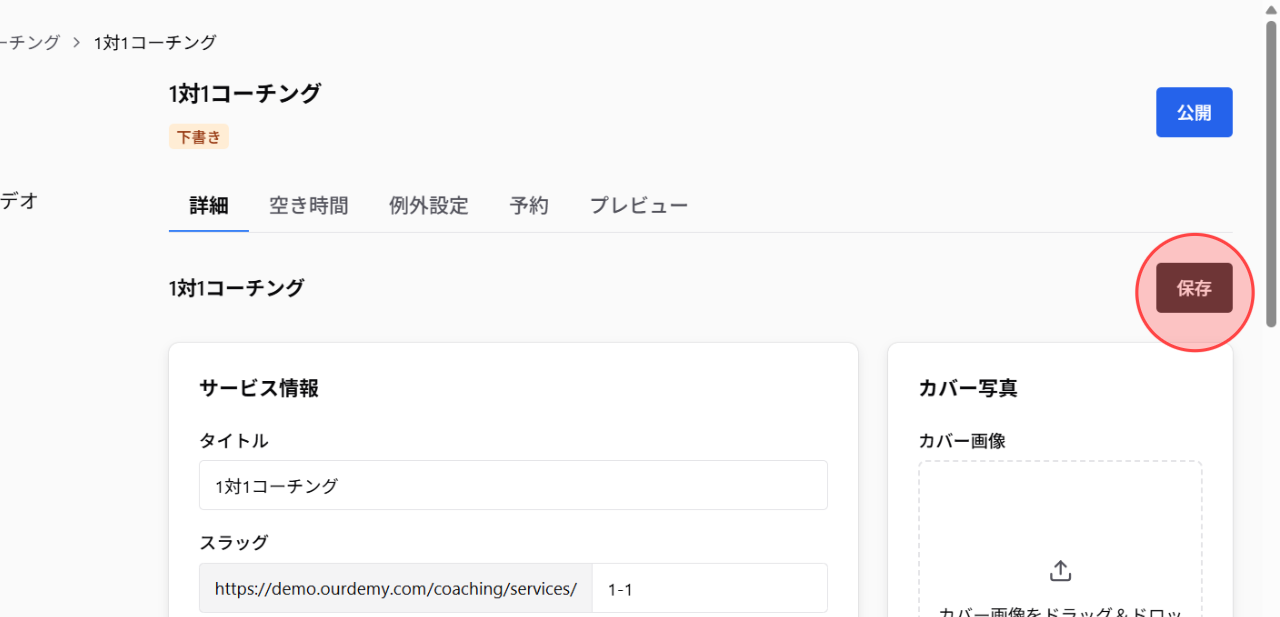Click the 公開 publish button

coord(1194,112)
